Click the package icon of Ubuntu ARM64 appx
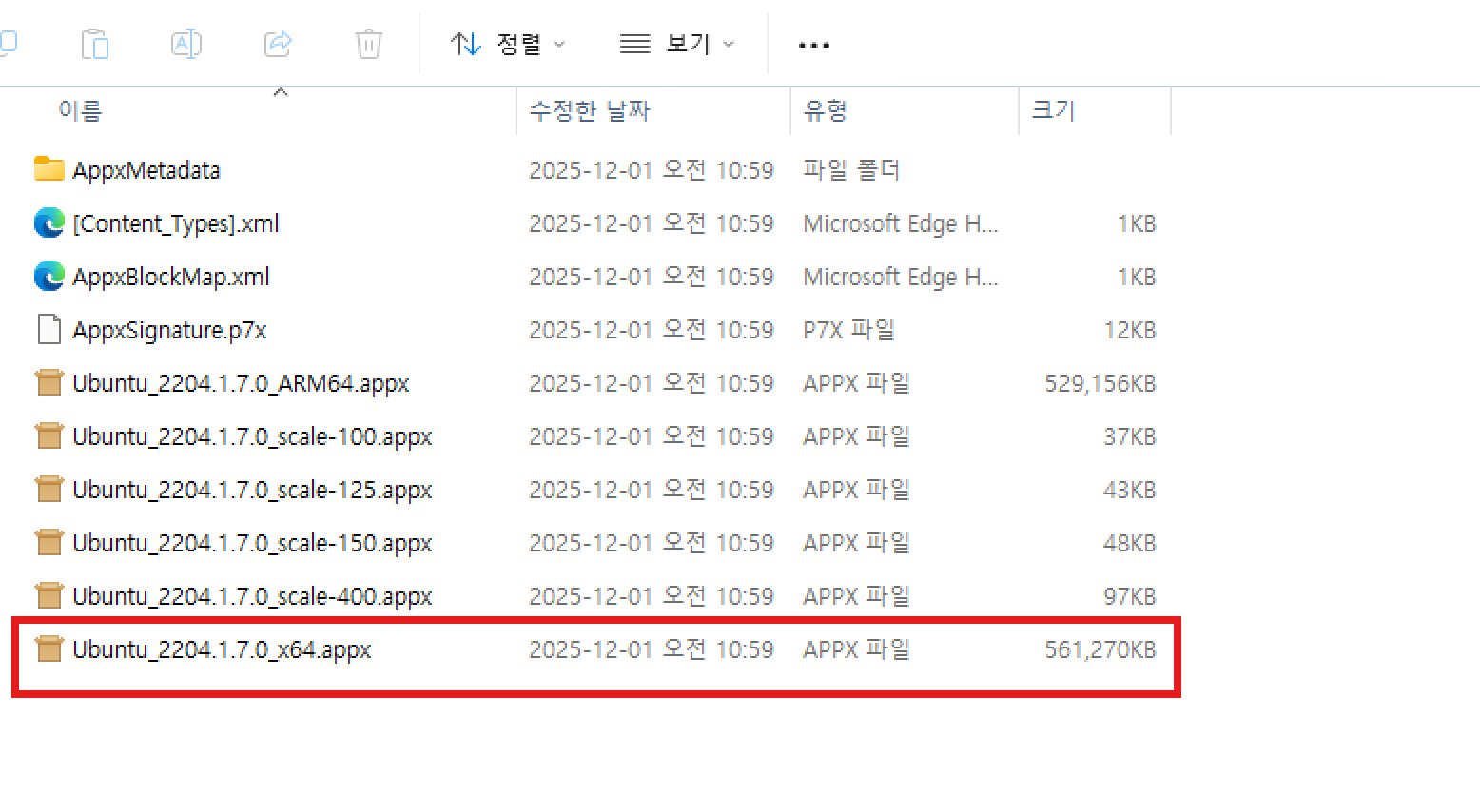Image resolution: width=1480 pixels, height=812 pixels. (49, 383)
